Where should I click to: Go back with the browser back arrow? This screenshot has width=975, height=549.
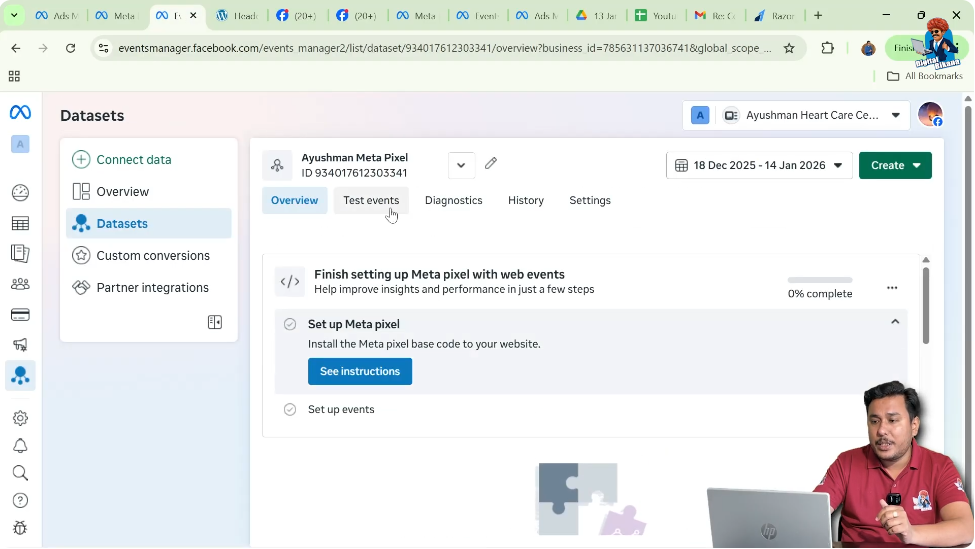(16, 48)
